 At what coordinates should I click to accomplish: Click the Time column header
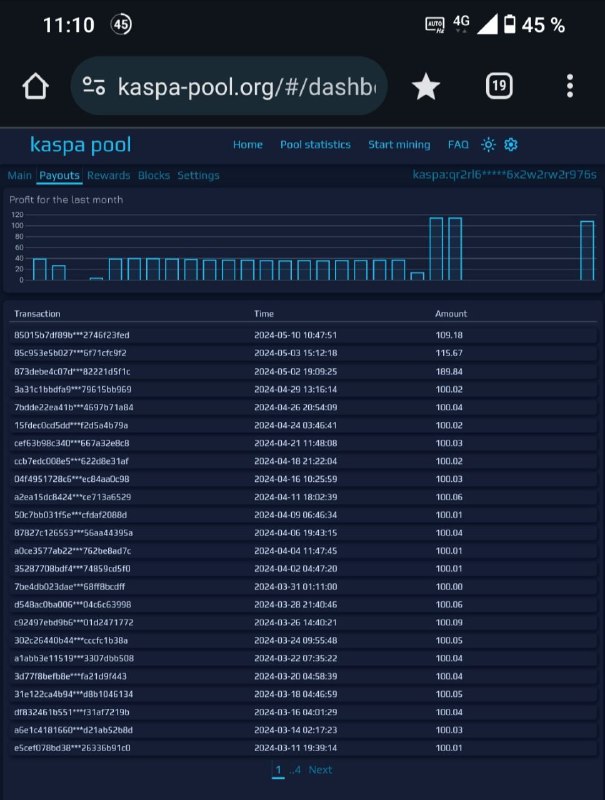[264, 314]
